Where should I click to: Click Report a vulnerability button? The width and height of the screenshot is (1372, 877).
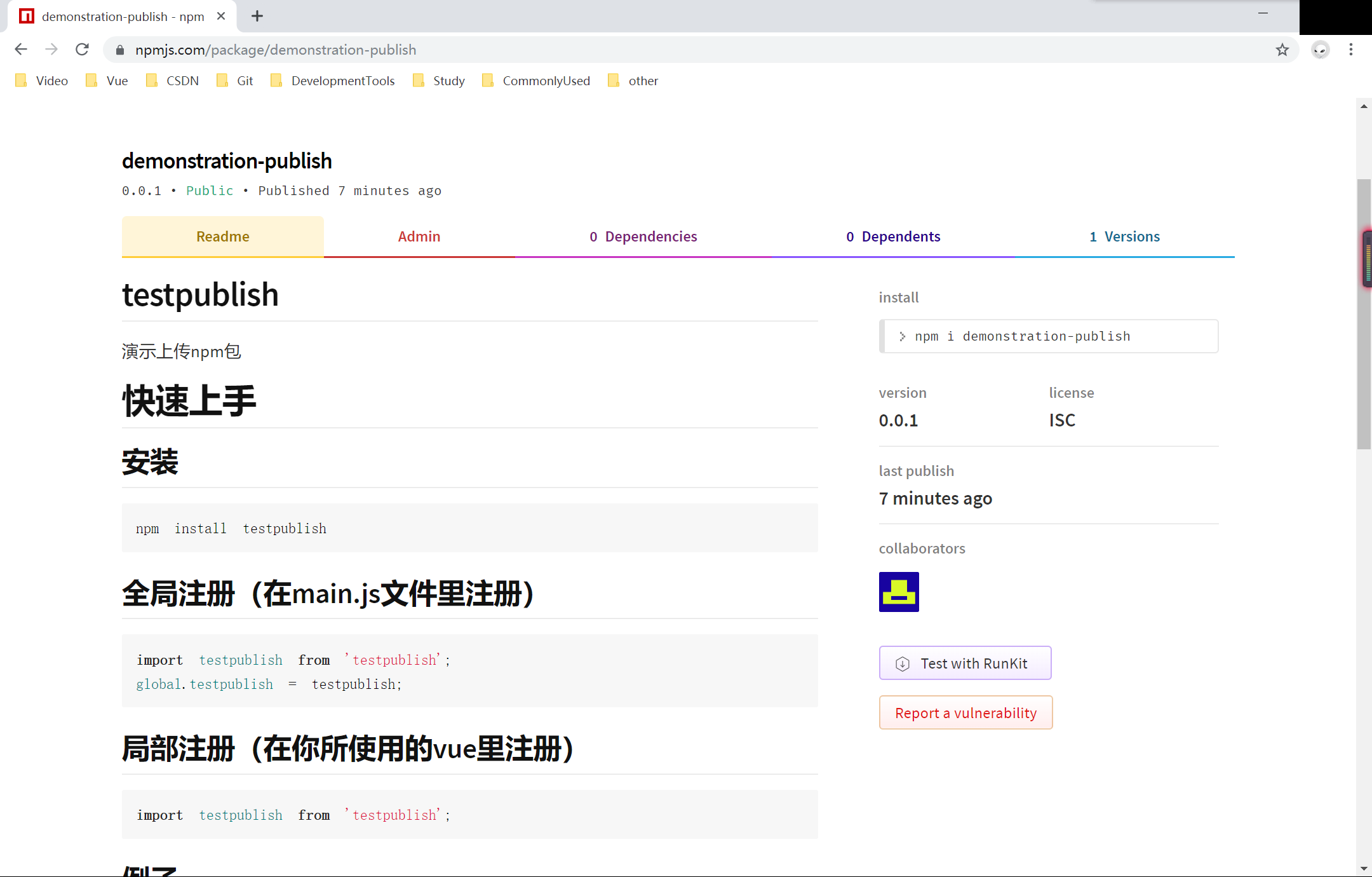[965, 713]
